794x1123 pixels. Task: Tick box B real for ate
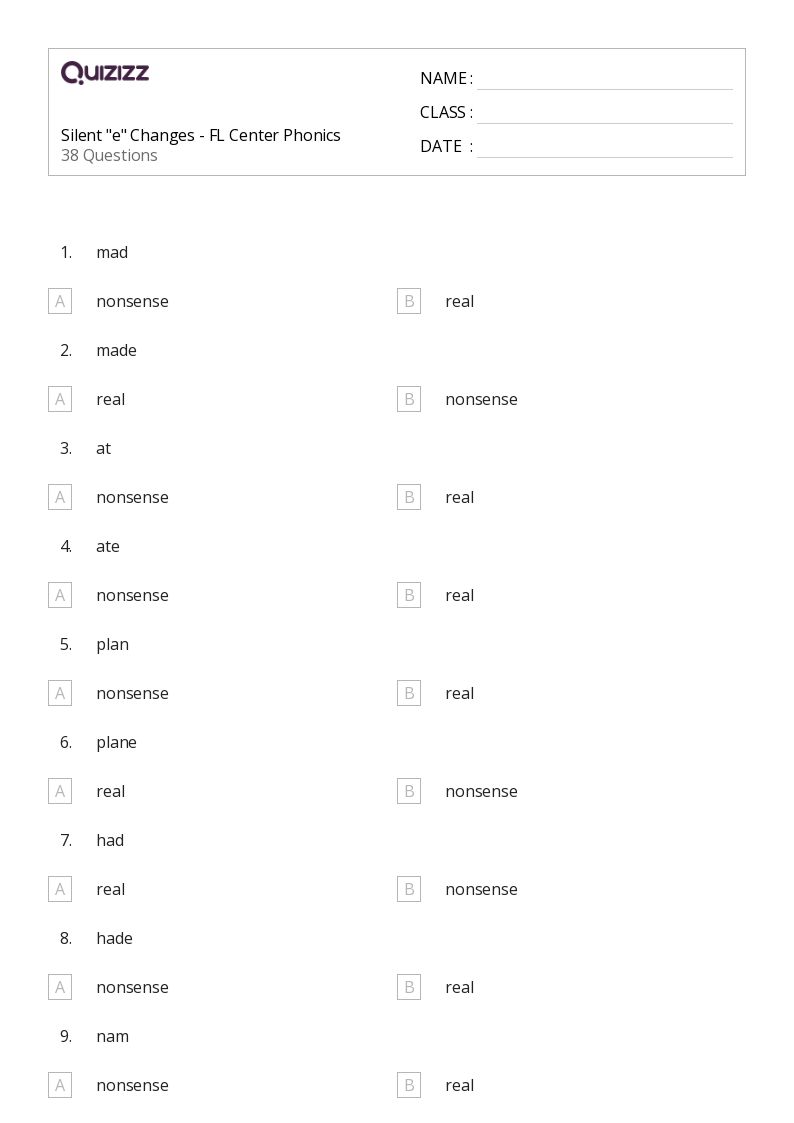(409, 595)
